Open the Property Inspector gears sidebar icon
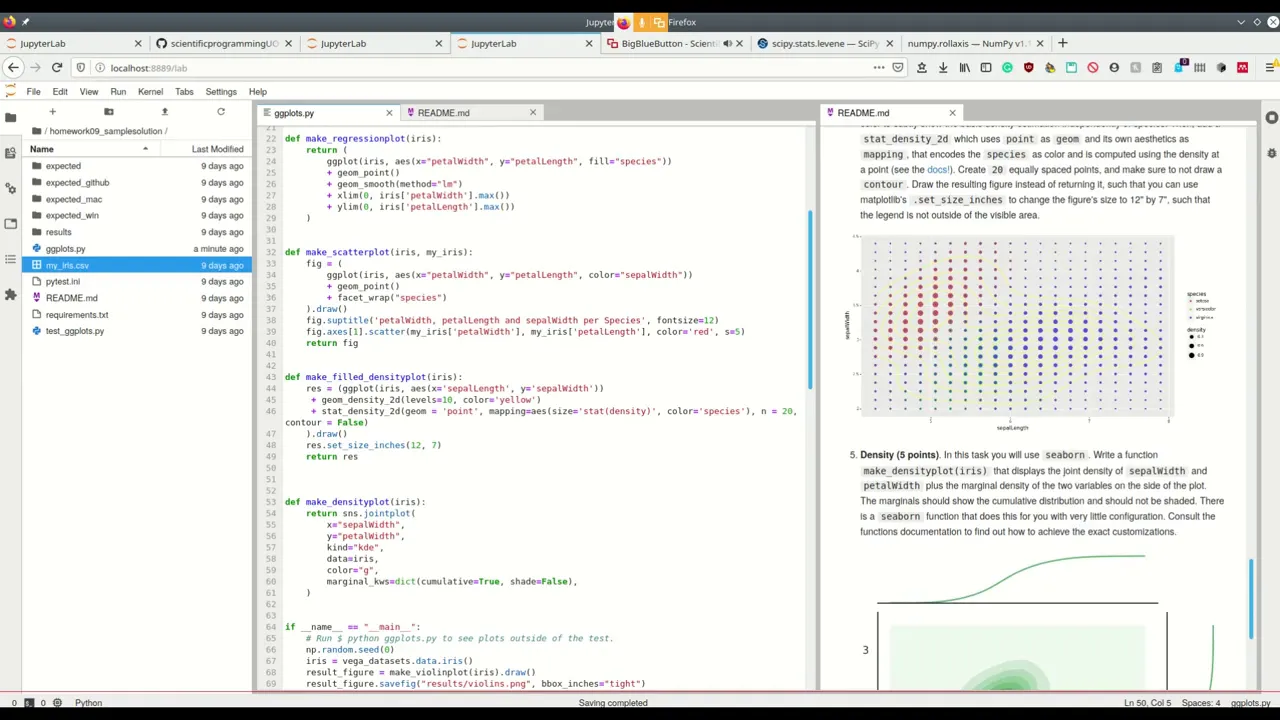This screenshot has height=720, width=1280. click(x=11, y=188)
